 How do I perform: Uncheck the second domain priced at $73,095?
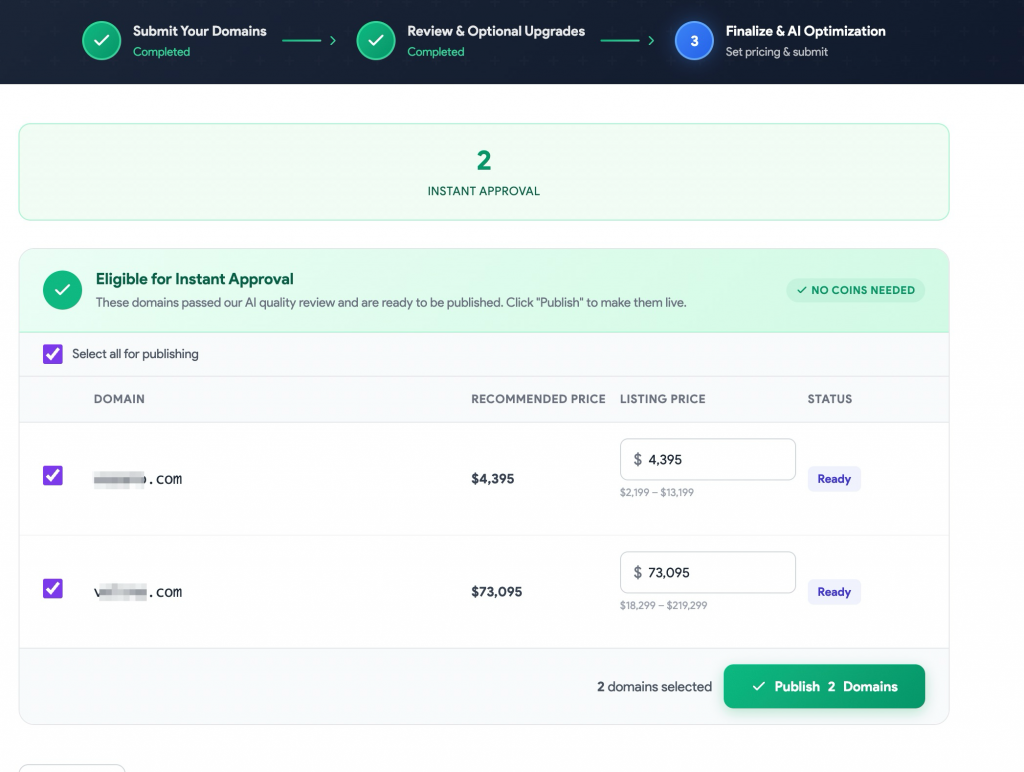click(53, 589)
